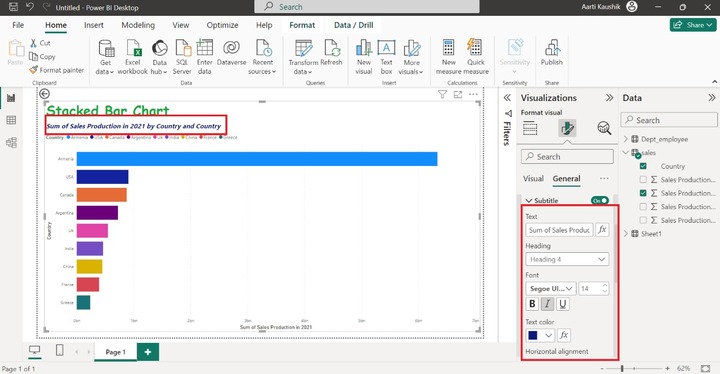
Task: Create a New measure
Action: coord(449,57)
